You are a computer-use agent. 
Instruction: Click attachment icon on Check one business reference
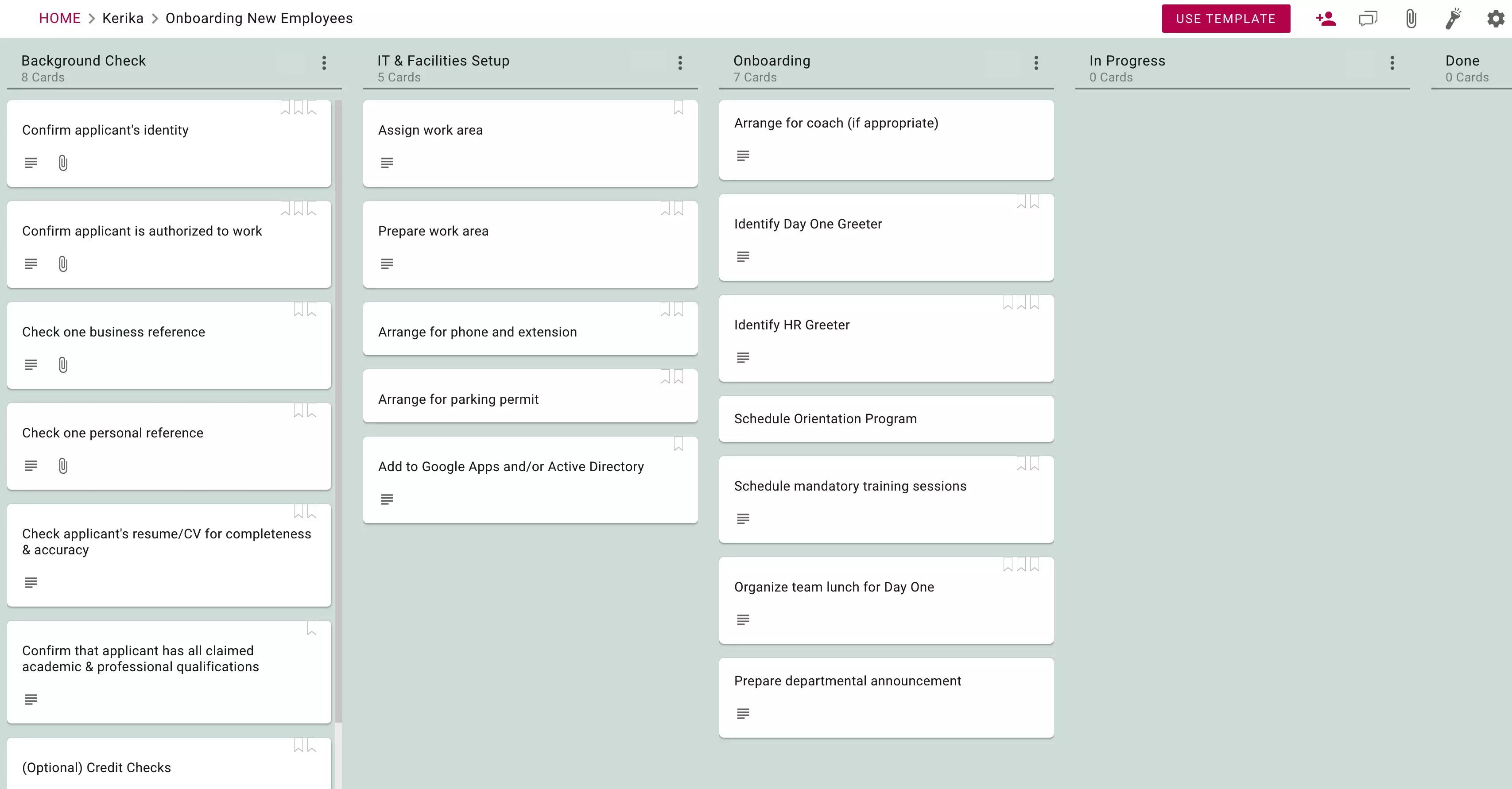tap(63, 364)
